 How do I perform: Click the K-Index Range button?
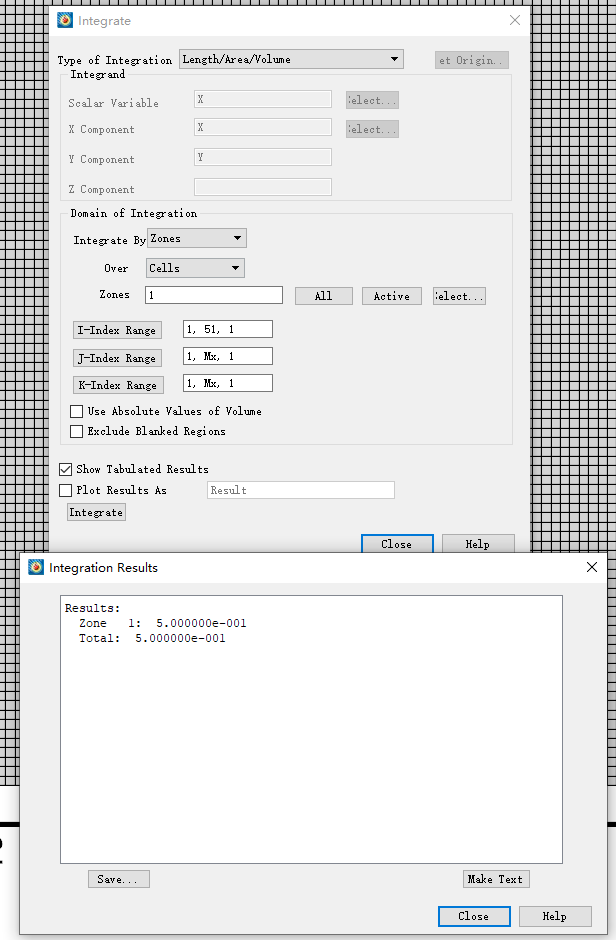[x=118, y=385]
